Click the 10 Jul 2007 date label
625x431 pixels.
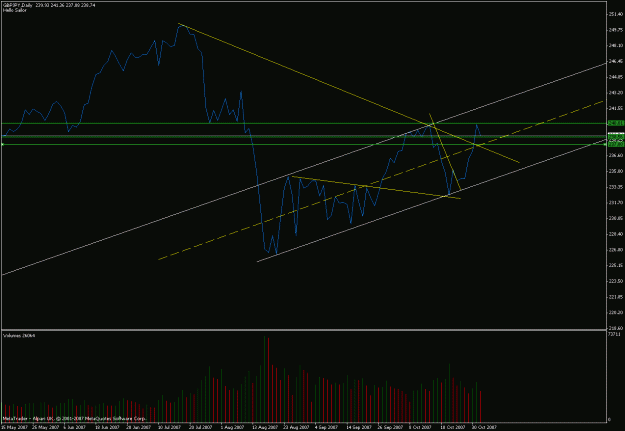click(x=170, y=427)
